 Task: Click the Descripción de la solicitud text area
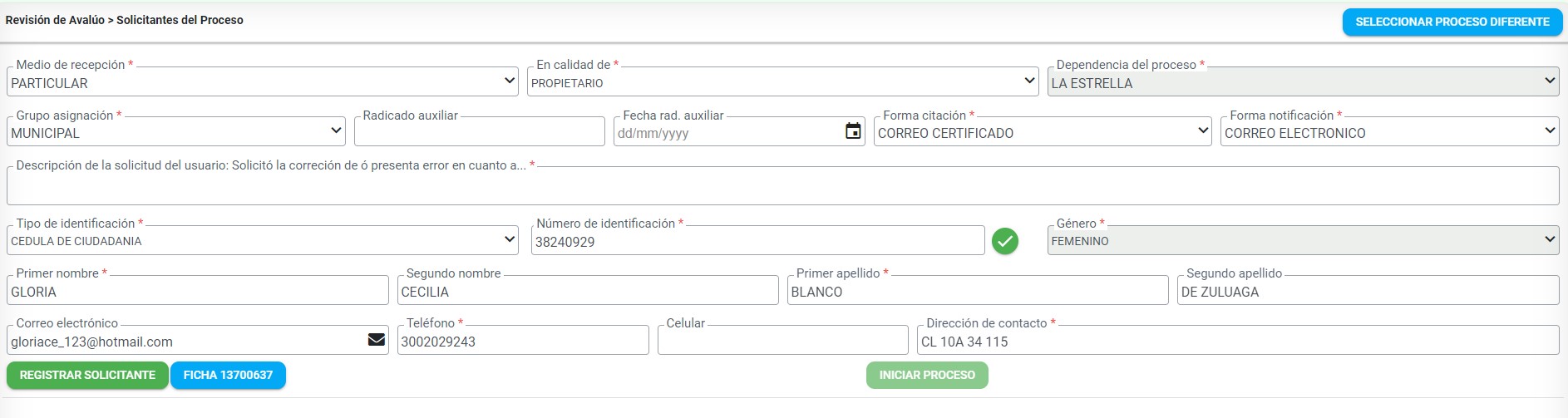point(782,186)
